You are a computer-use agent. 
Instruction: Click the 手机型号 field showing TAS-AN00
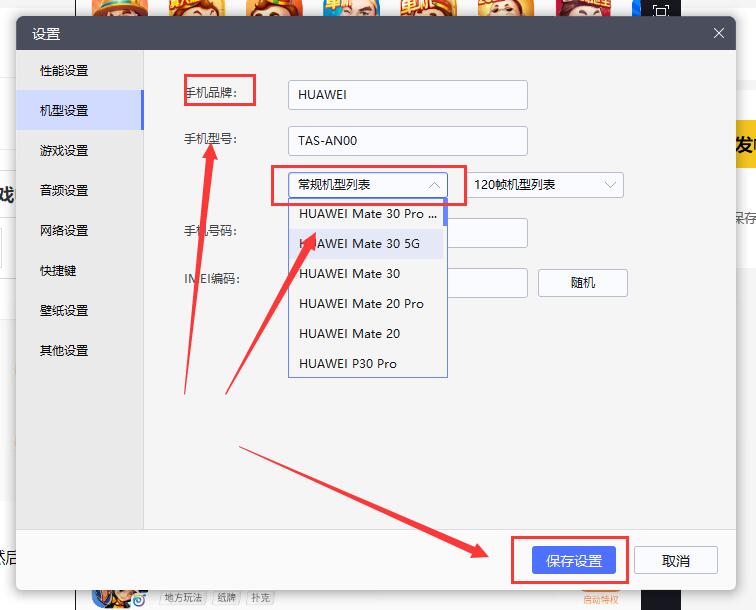tap(407, 141)
